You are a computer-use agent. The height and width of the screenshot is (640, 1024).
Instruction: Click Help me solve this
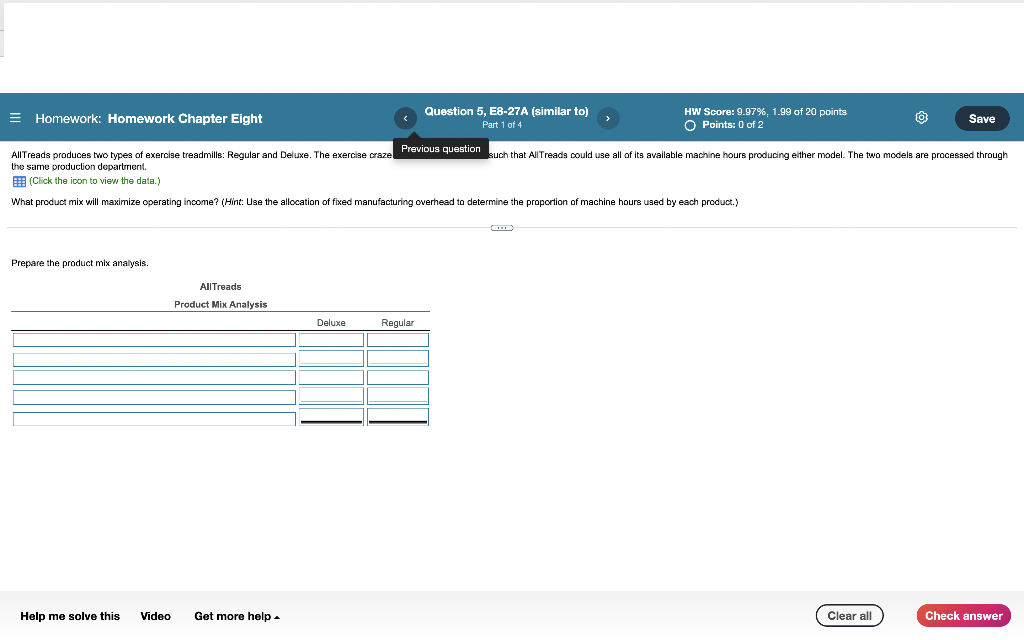[x=70, y=616]
